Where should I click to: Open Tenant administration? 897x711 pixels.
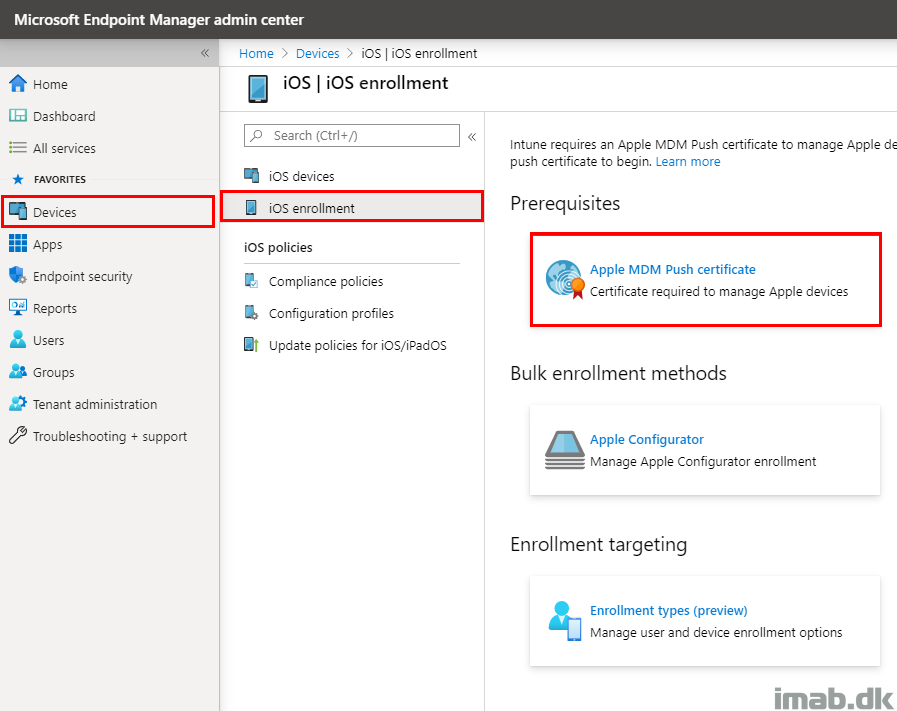pyautogui.click(x=95, y=404)
